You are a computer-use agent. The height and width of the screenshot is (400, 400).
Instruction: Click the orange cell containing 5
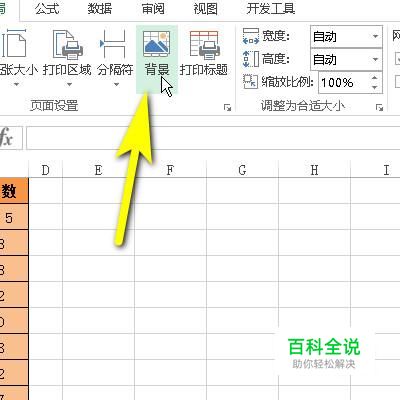(14, 217)
